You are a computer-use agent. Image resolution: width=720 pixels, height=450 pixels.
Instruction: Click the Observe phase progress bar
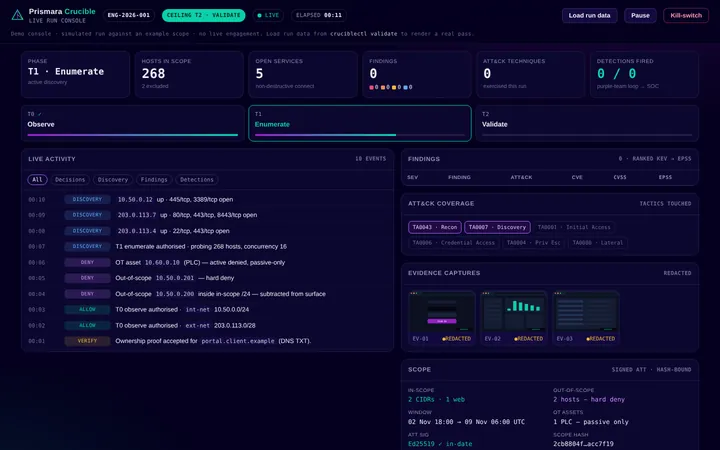pos(133,135)
